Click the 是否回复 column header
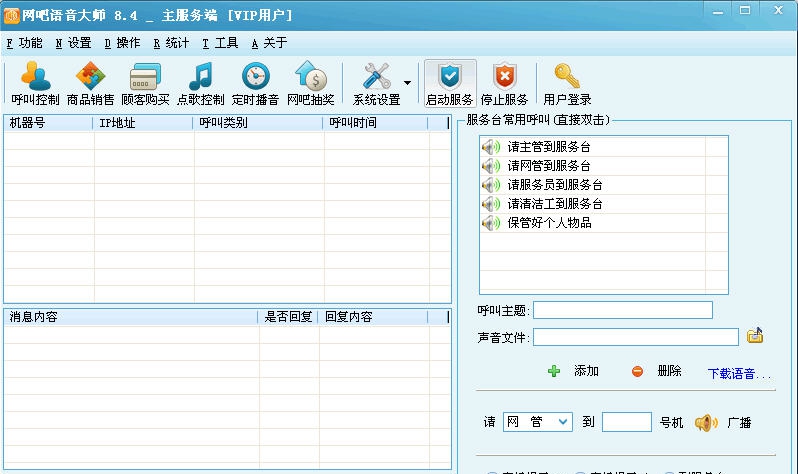The height and width of the screenshot is (474, 798). point(288,317)
